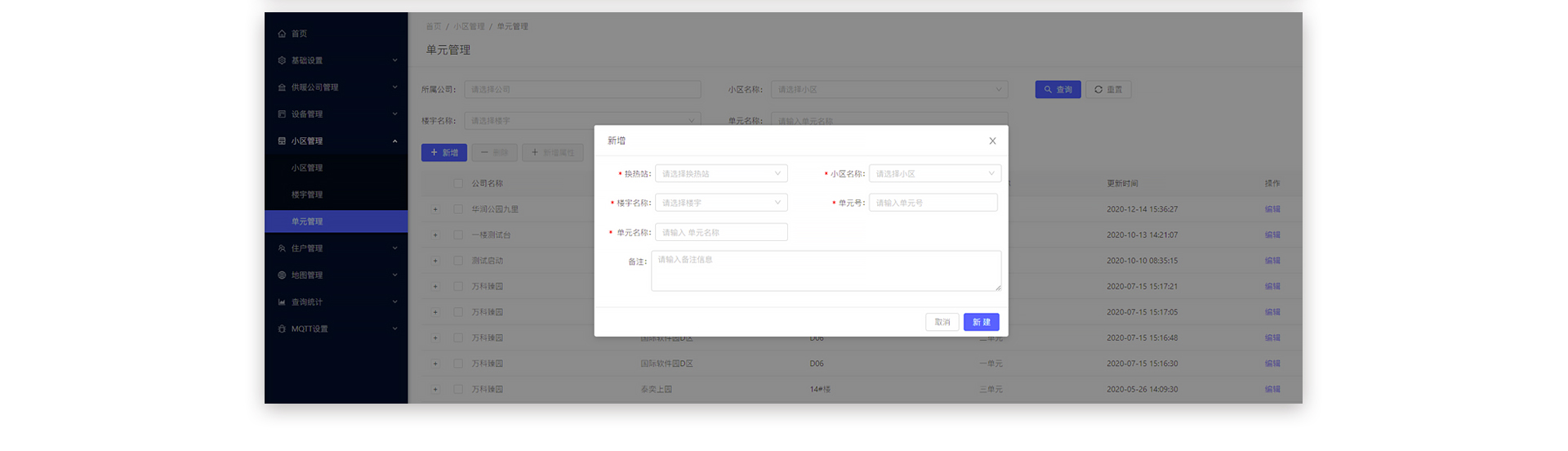Expand the 测试启动 row
This screenshot has height=451, width=1568.
(x=435, y=261)
